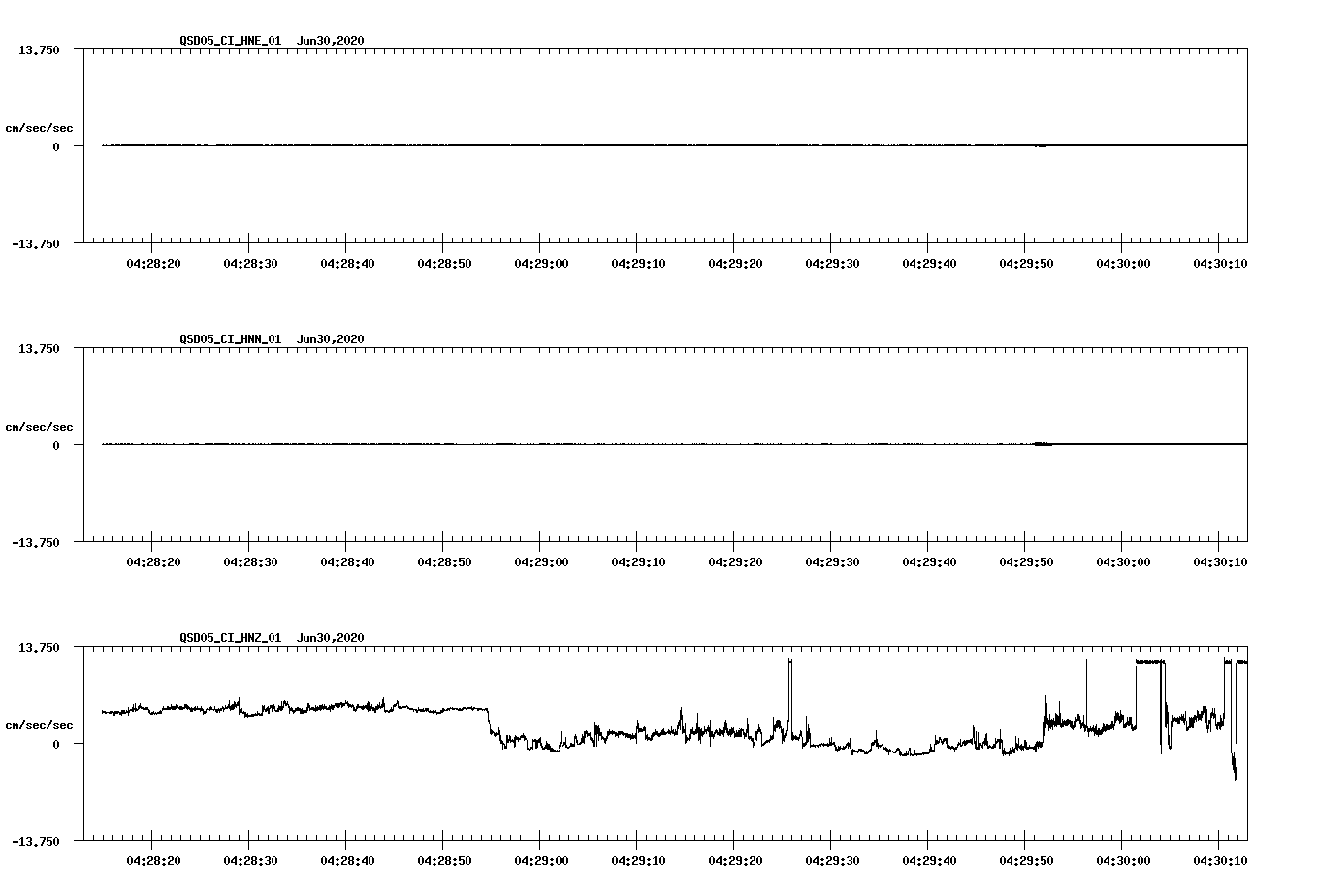
Task: Click the 04:29:10 time label under HNZ plot
Action: (x=638, y=861)
